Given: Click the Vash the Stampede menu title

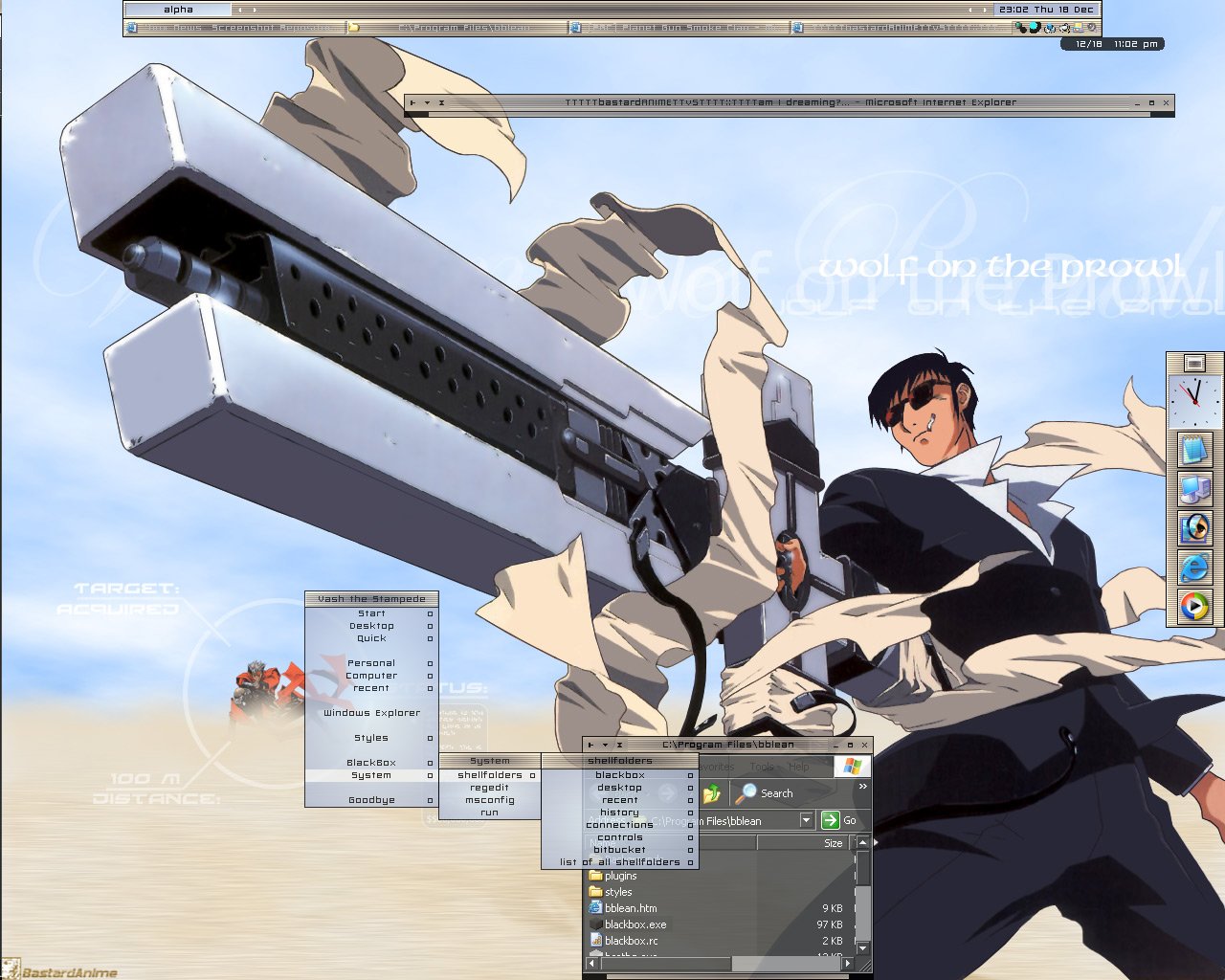Looking at the screenshot, I should pyautogui.click(x=371, y=599).
